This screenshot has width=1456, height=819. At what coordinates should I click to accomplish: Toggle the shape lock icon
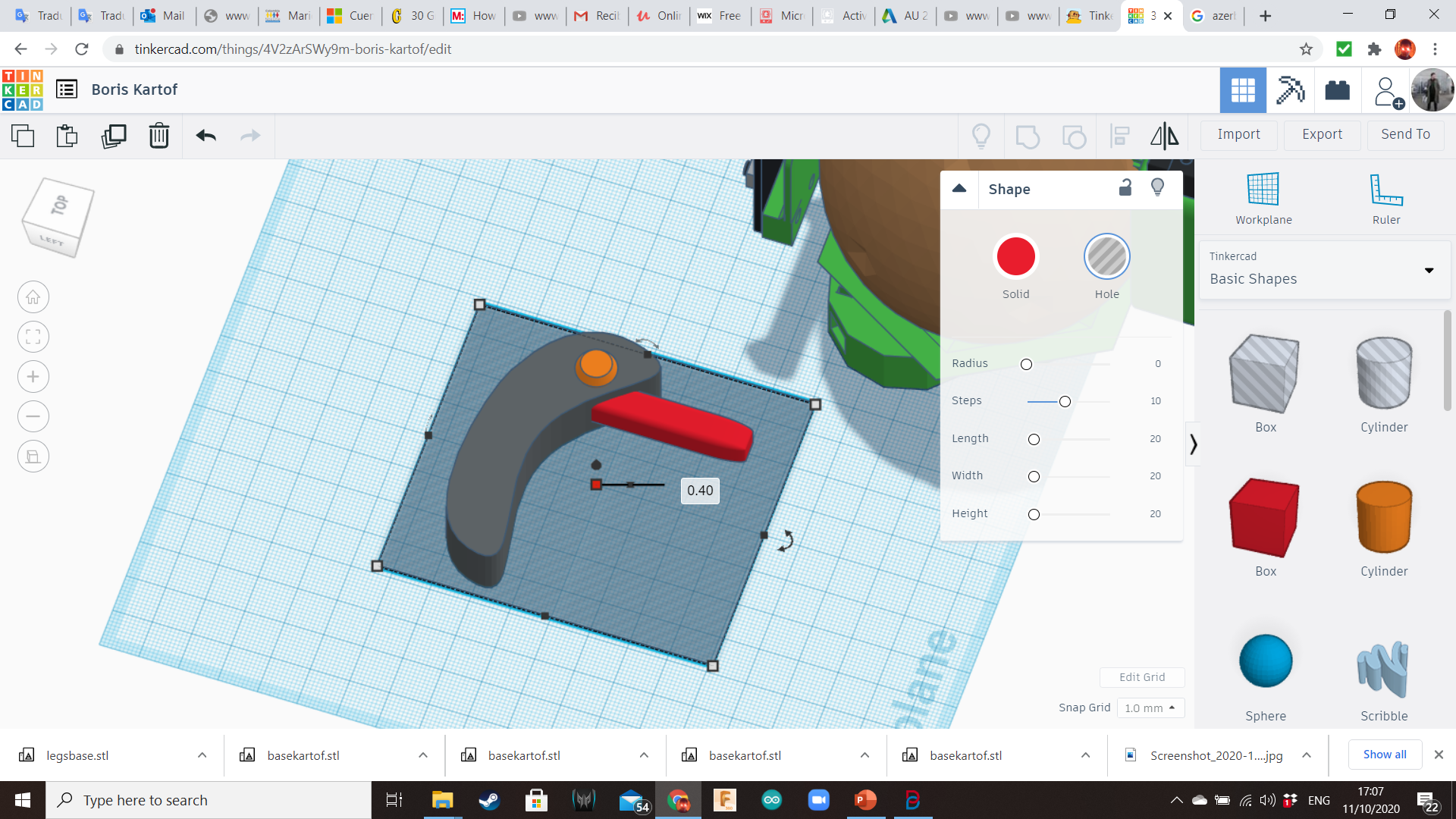[1125, 188]
